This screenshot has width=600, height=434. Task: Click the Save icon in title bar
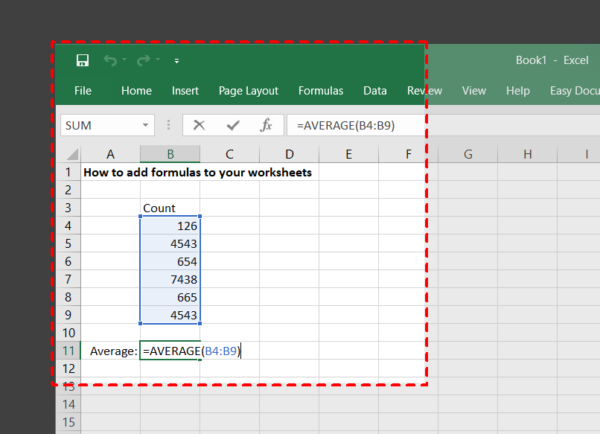pos(82,61)
